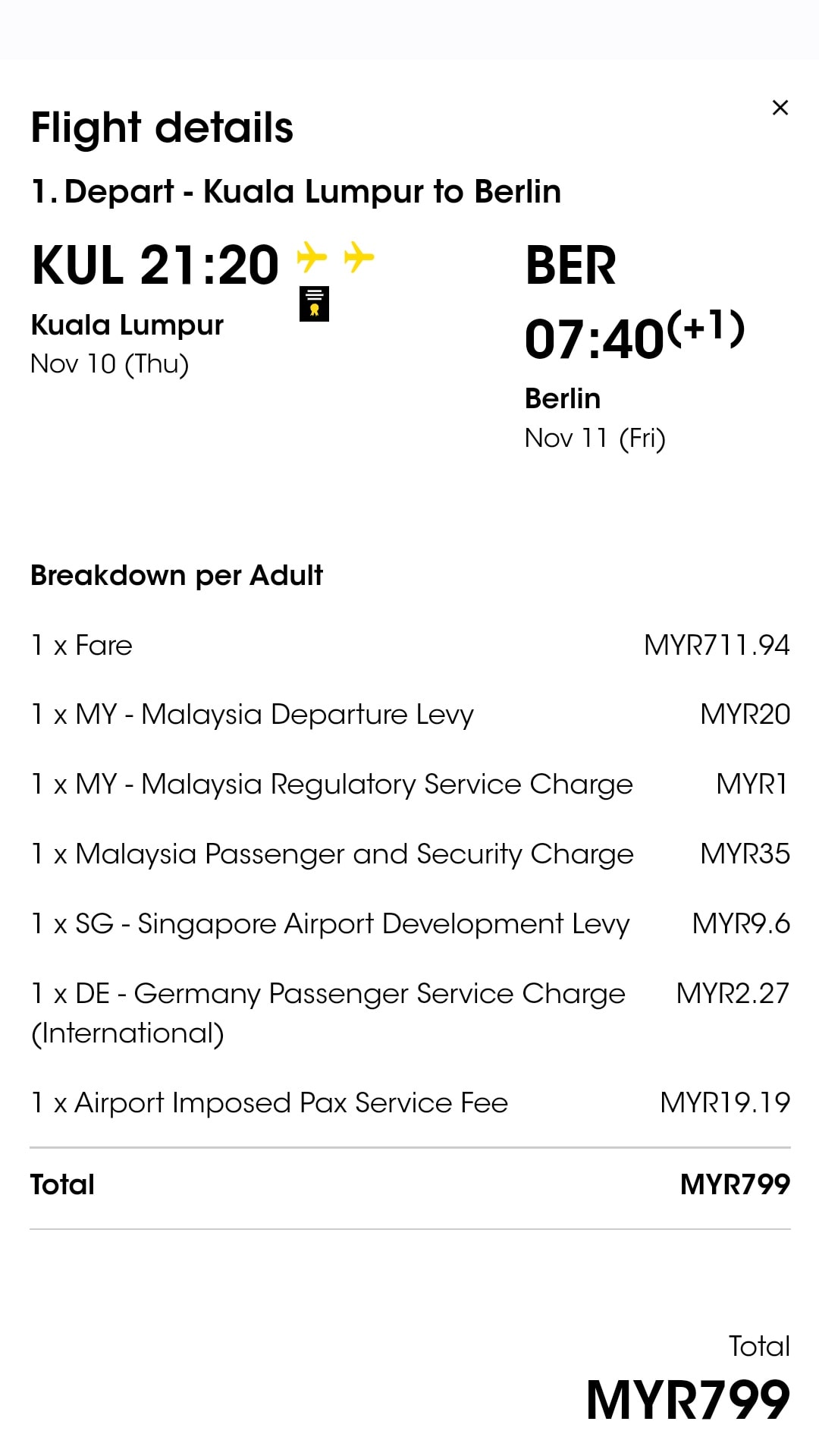Select the bold Total MYR799 row
Viewport: 819px width, 1456px height.
pos(410,1184)
